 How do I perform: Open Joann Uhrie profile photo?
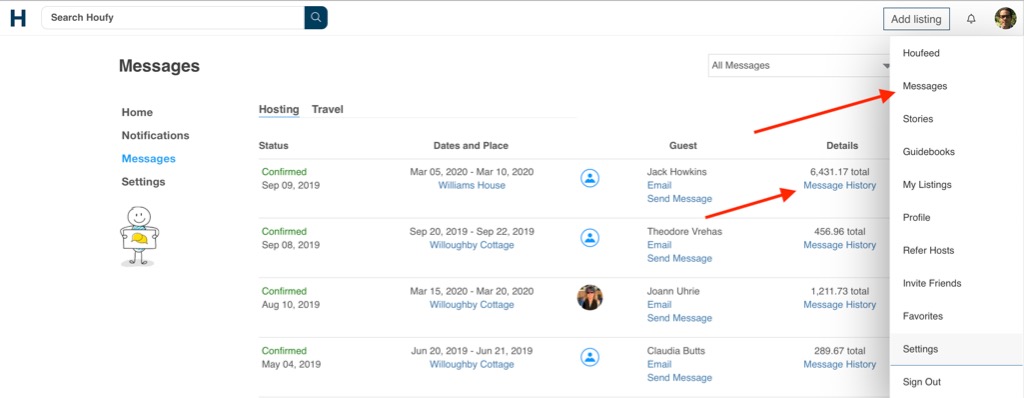590,297
